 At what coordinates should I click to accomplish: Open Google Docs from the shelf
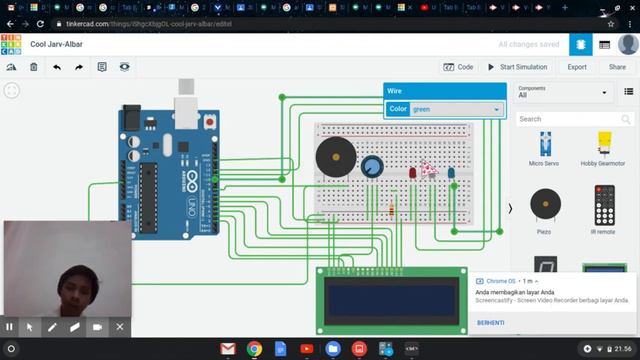tap(280, 349)
